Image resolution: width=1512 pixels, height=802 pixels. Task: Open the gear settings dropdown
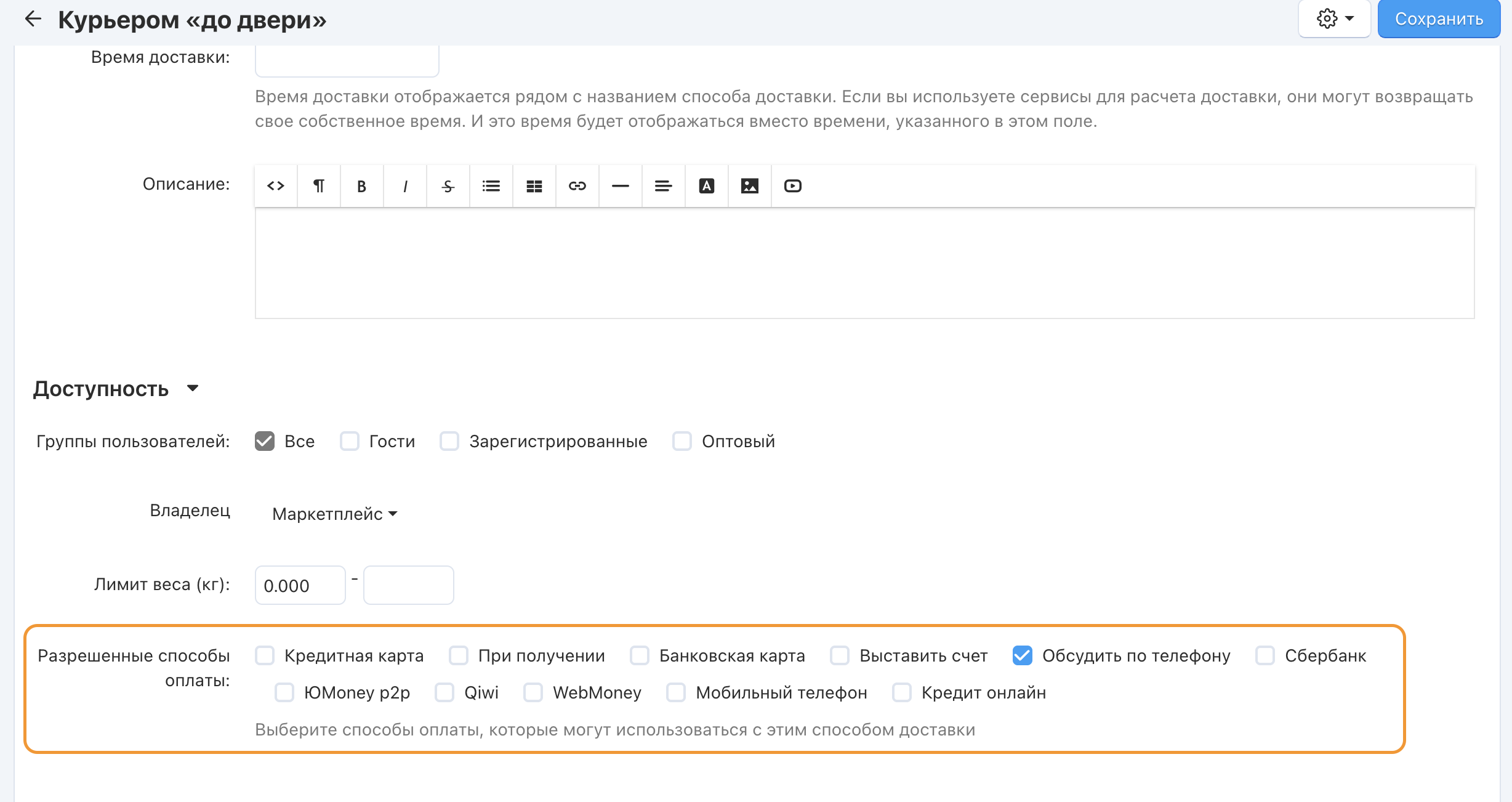click(1334, 19)
